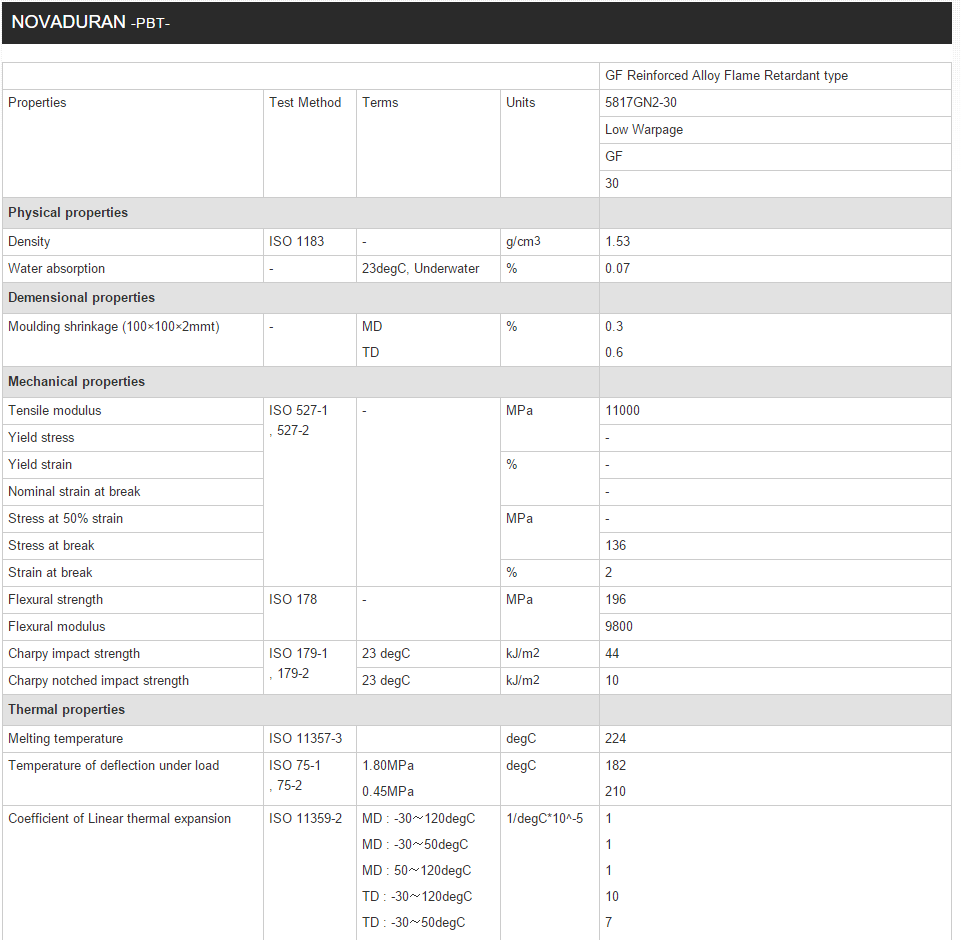The width and height of the screenshot is (961, 940).
Task: Select the notched impact value 10
Action: tap(612, 680)
